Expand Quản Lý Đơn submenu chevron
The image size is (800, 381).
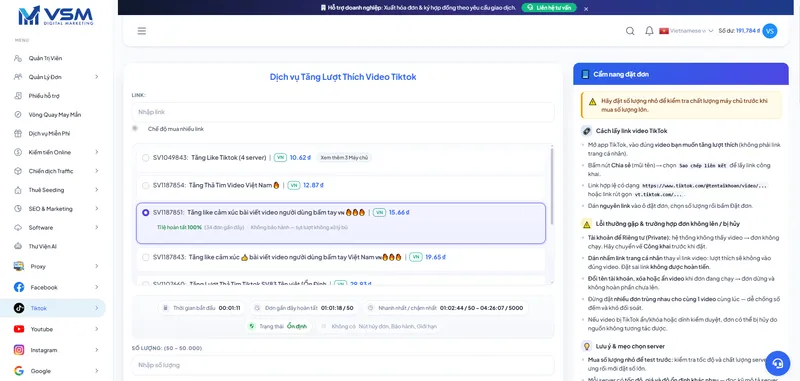[x=96, y=77]
